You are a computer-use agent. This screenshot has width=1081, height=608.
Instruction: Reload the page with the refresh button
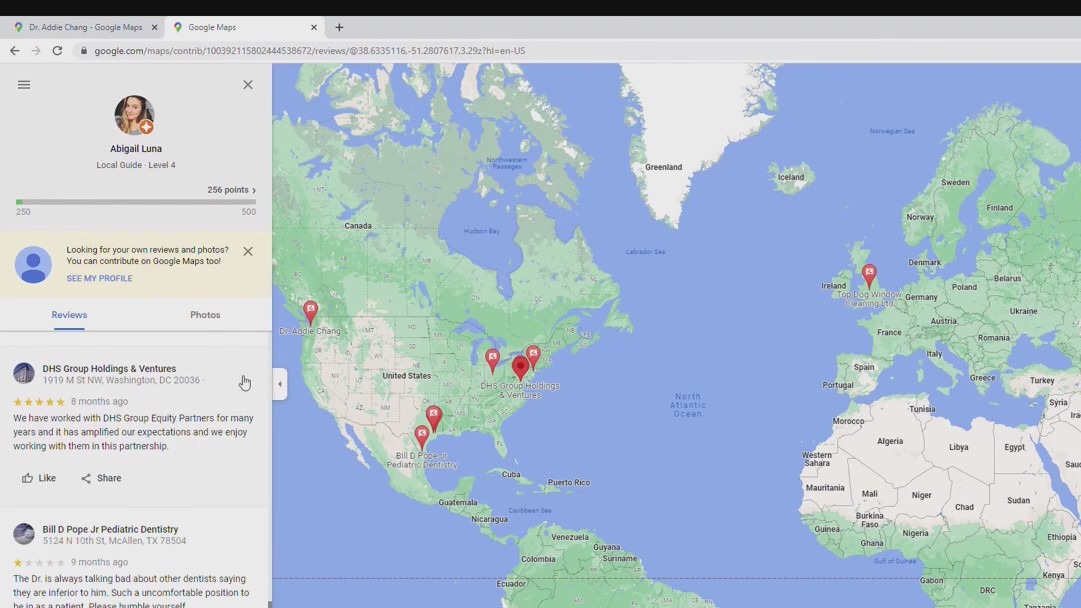tap(57, 51)
